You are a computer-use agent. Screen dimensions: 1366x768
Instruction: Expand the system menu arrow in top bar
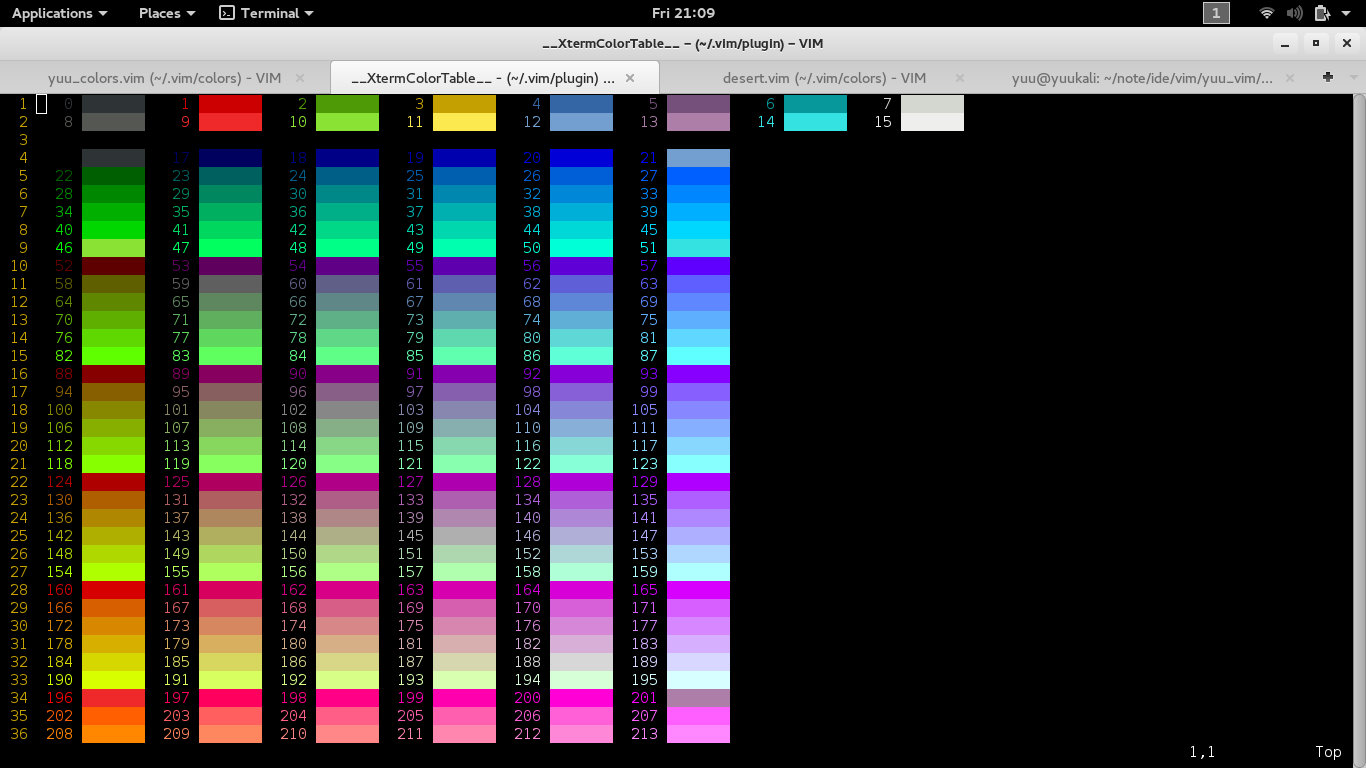click(x=1347, y=14)
